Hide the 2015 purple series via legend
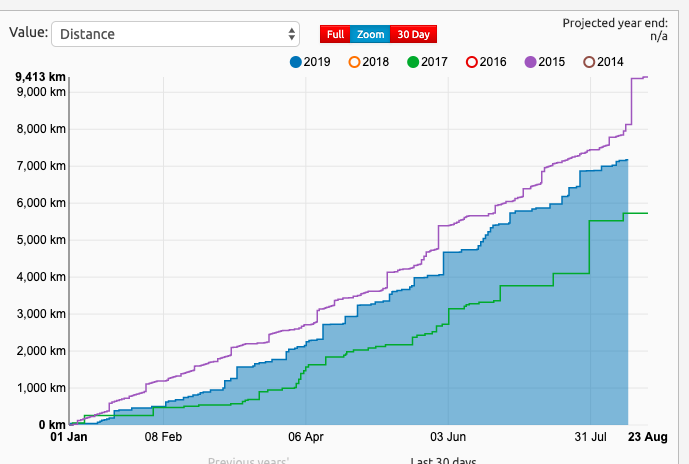The width and height of the screenshot is (689, 464). pos(530,62)
